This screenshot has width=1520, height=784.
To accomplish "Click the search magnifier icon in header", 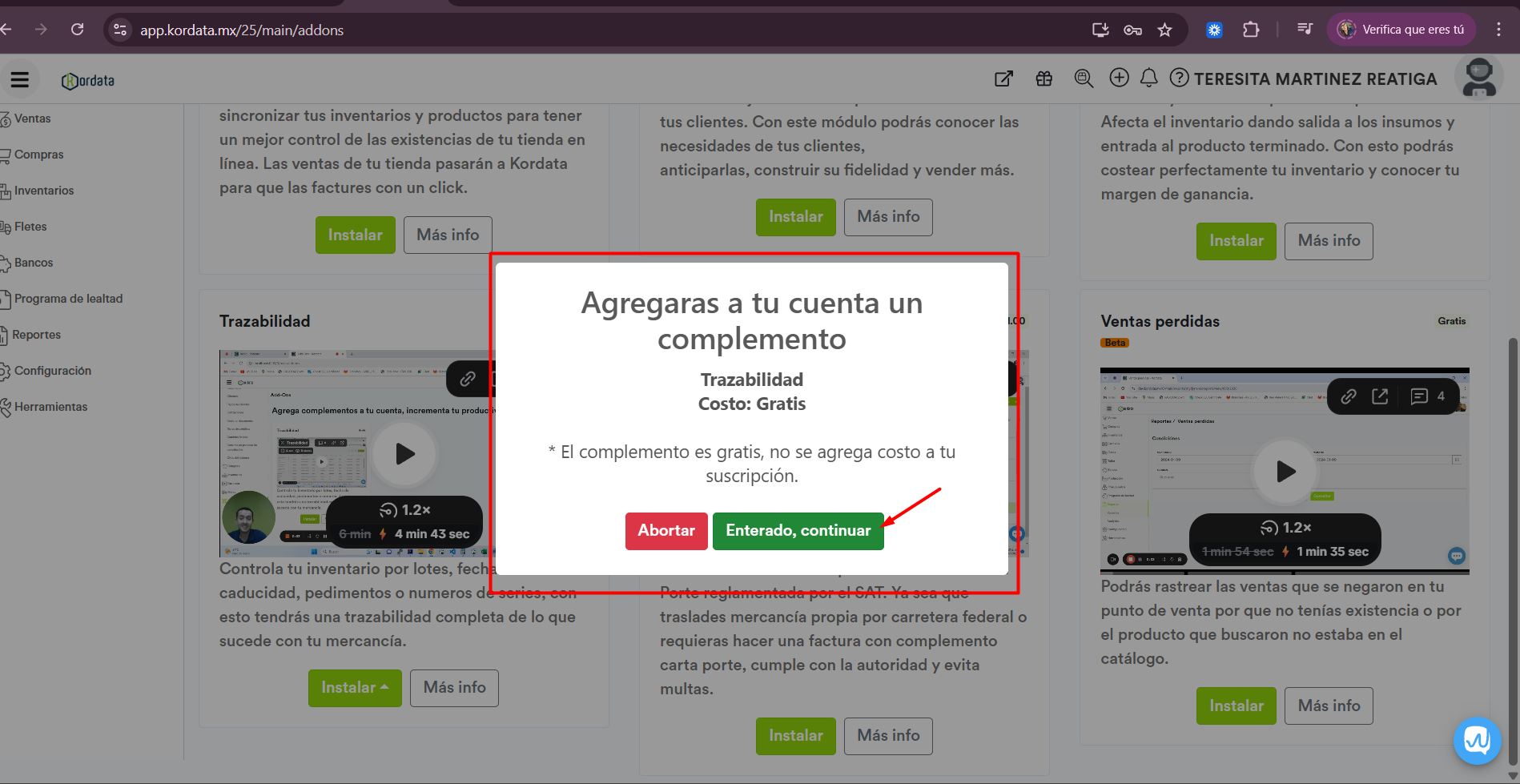I will pos(1084,78).
